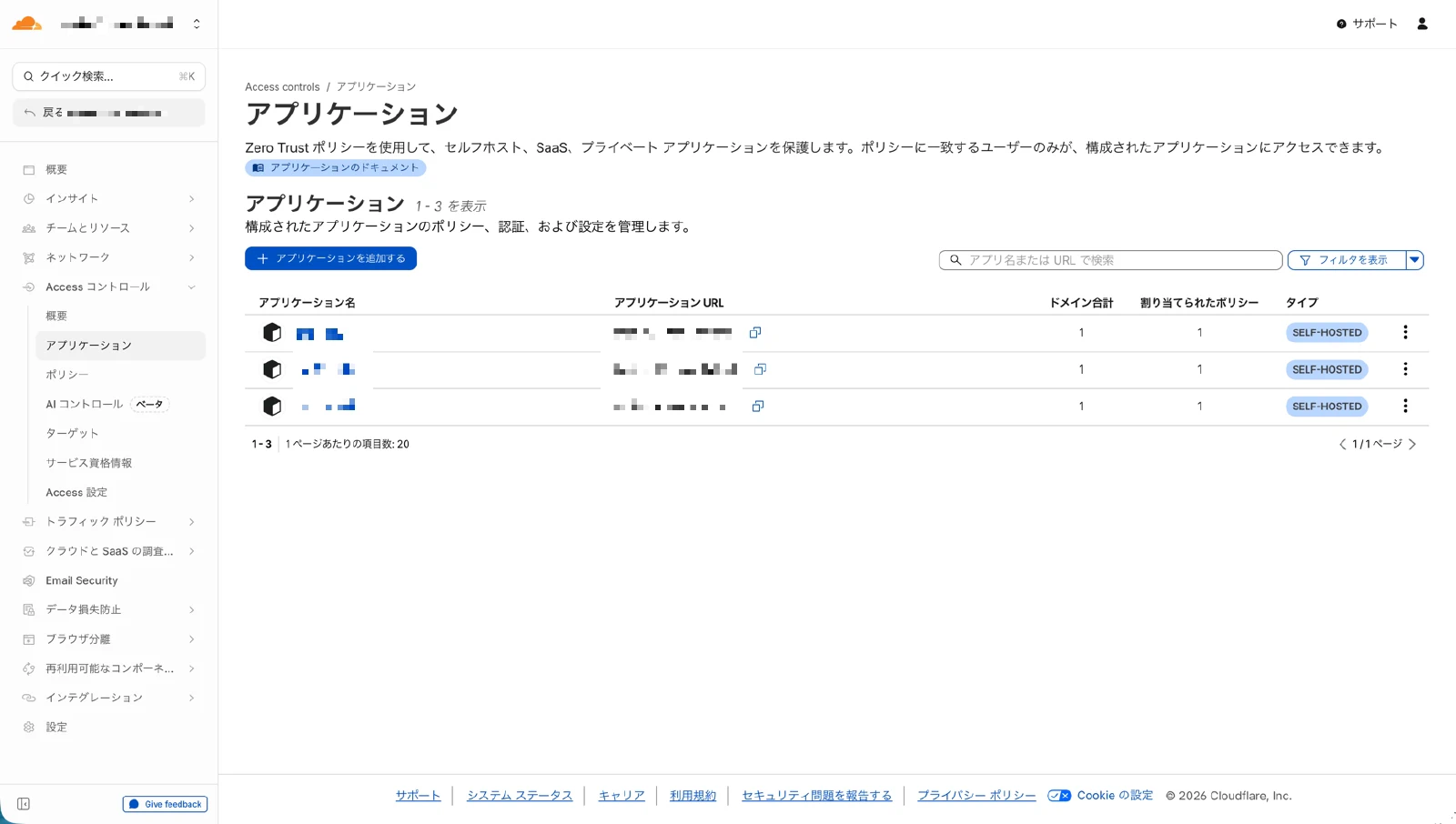Open アプリケーションのドキュメント link
Viewport: 1456px width, 824px height.
point(335,167)
